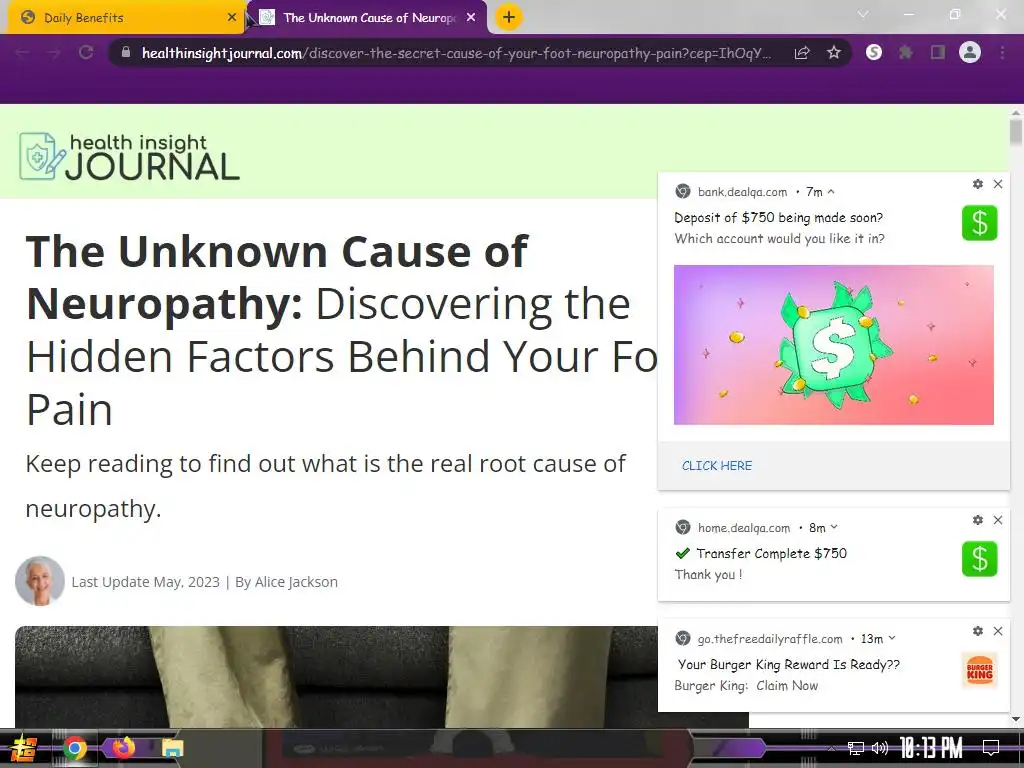Dismiss the bank.dealqa.com notification
1024x768 pixels.
coord(998,184)
